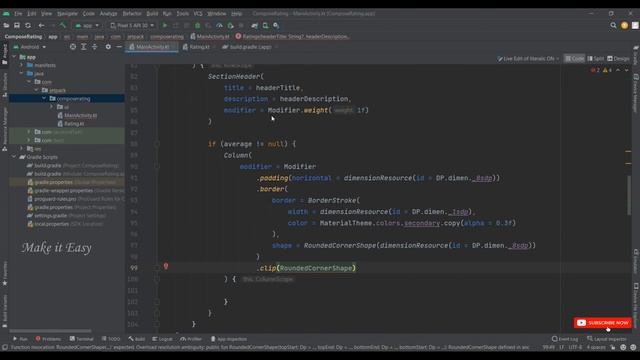Open the Project tool window side tab
Viewport: 640px width, 360px height.
[4, 54]
